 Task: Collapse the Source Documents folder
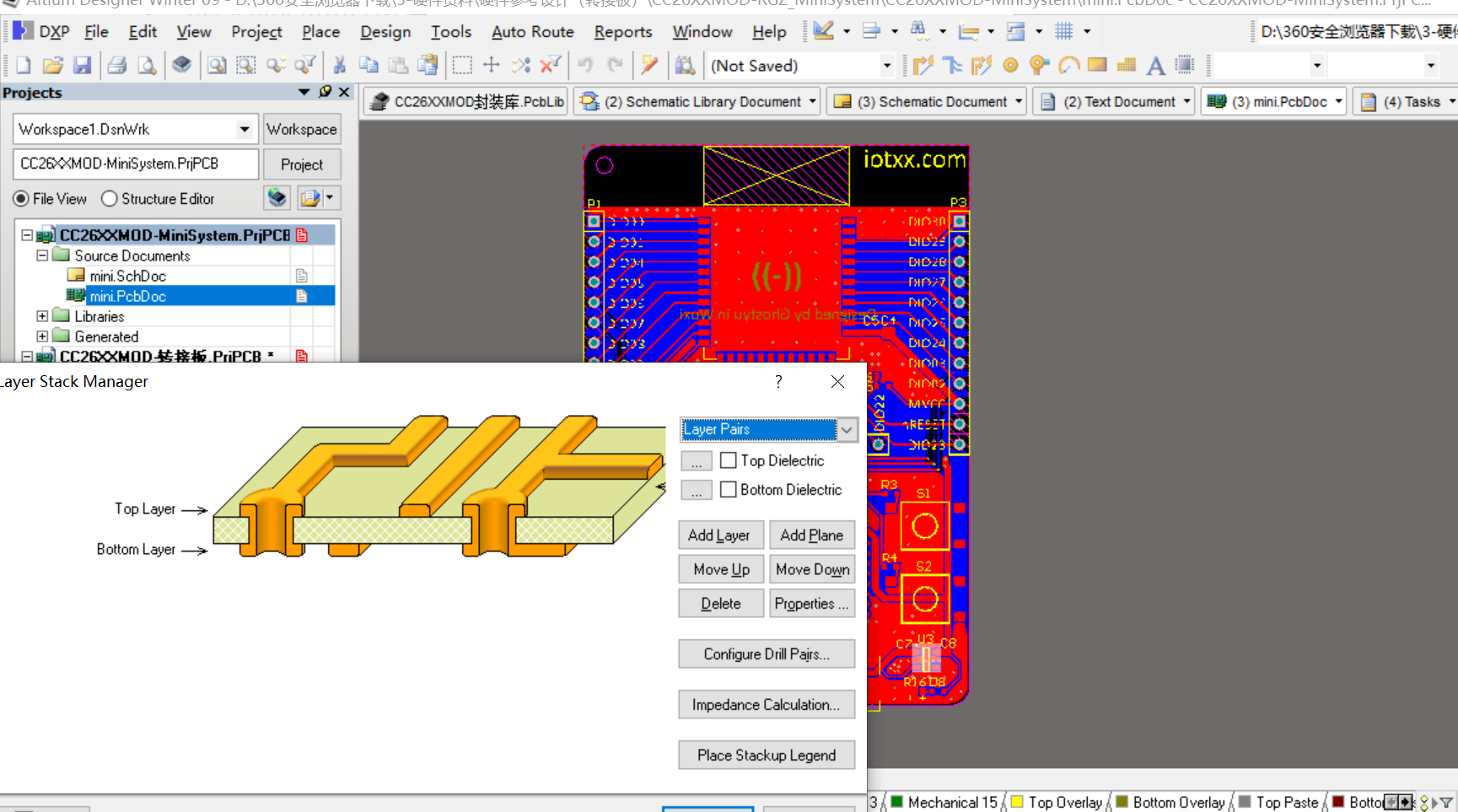point(42,255)
